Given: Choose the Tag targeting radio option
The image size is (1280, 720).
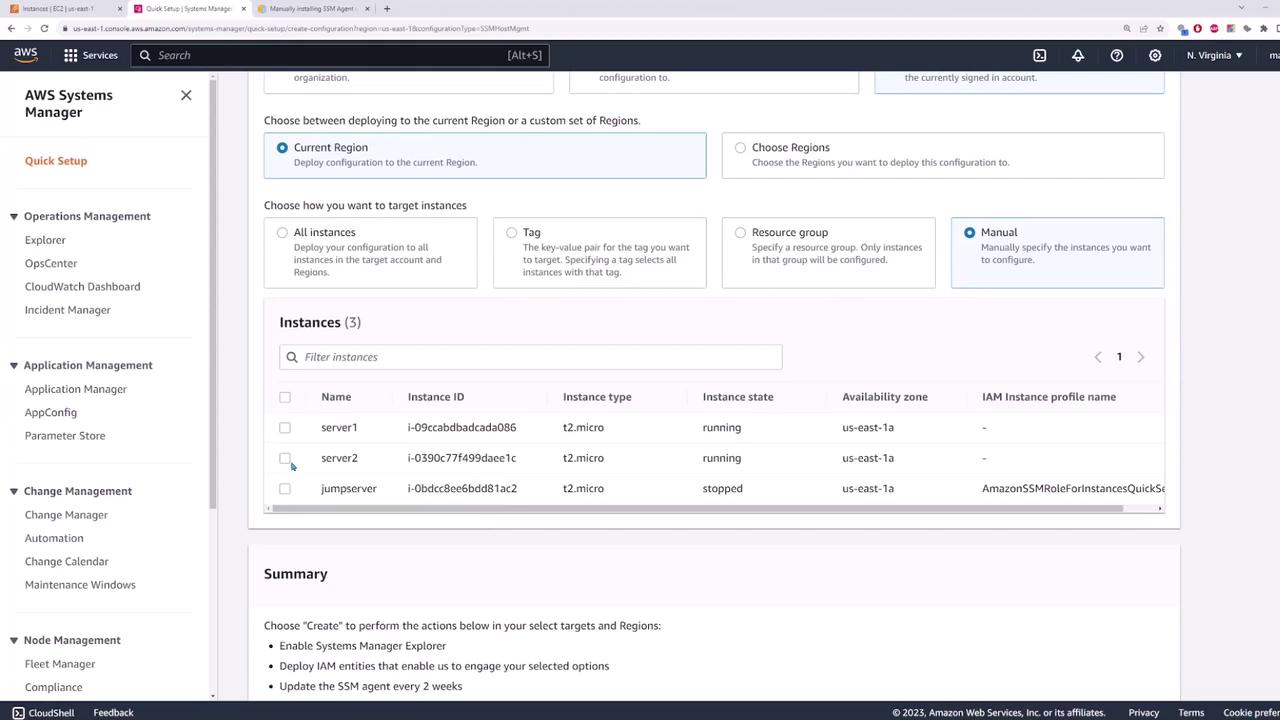Looking at the screenshot, I should [511, 233].
